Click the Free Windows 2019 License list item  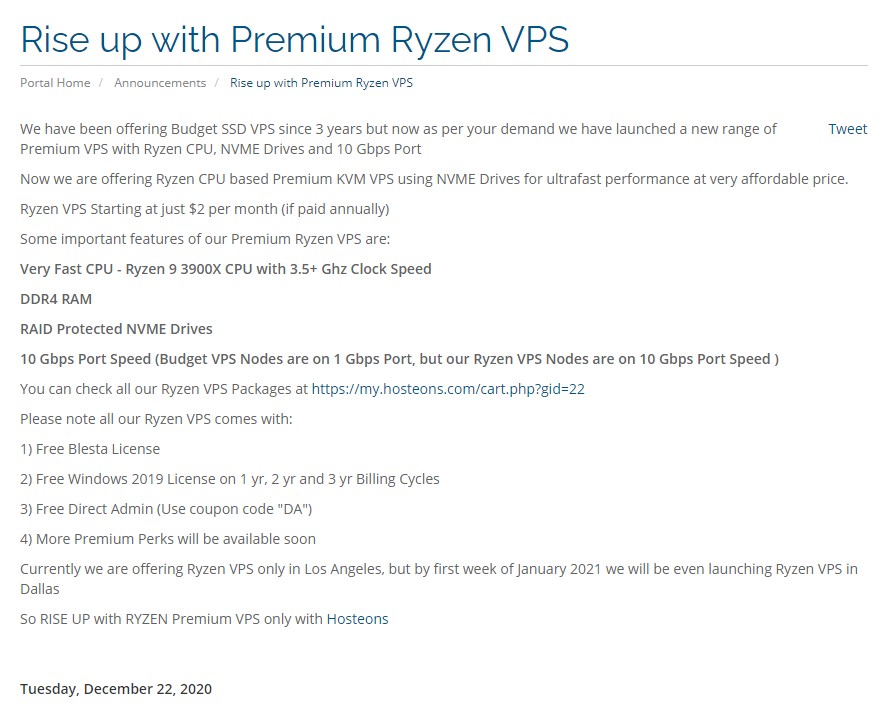click(x=229, y=479)
